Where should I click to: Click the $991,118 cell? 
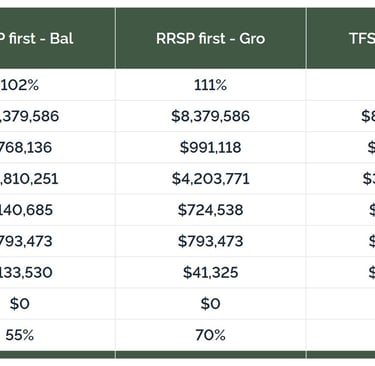[x=210, y=147]
